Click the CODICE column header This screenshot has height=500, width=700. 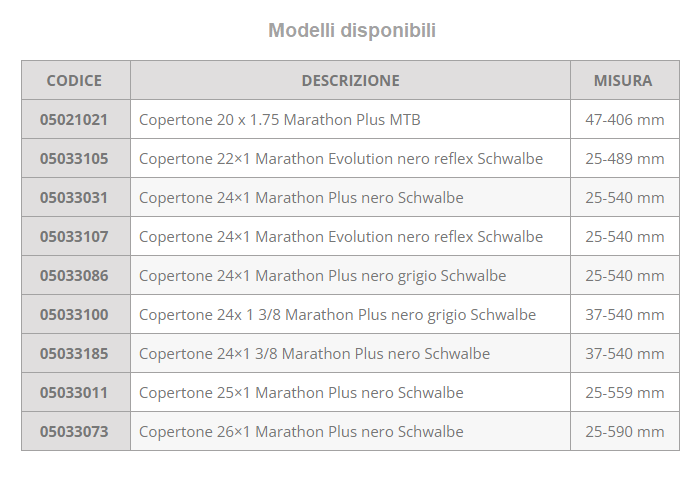[x=74, y=81]
